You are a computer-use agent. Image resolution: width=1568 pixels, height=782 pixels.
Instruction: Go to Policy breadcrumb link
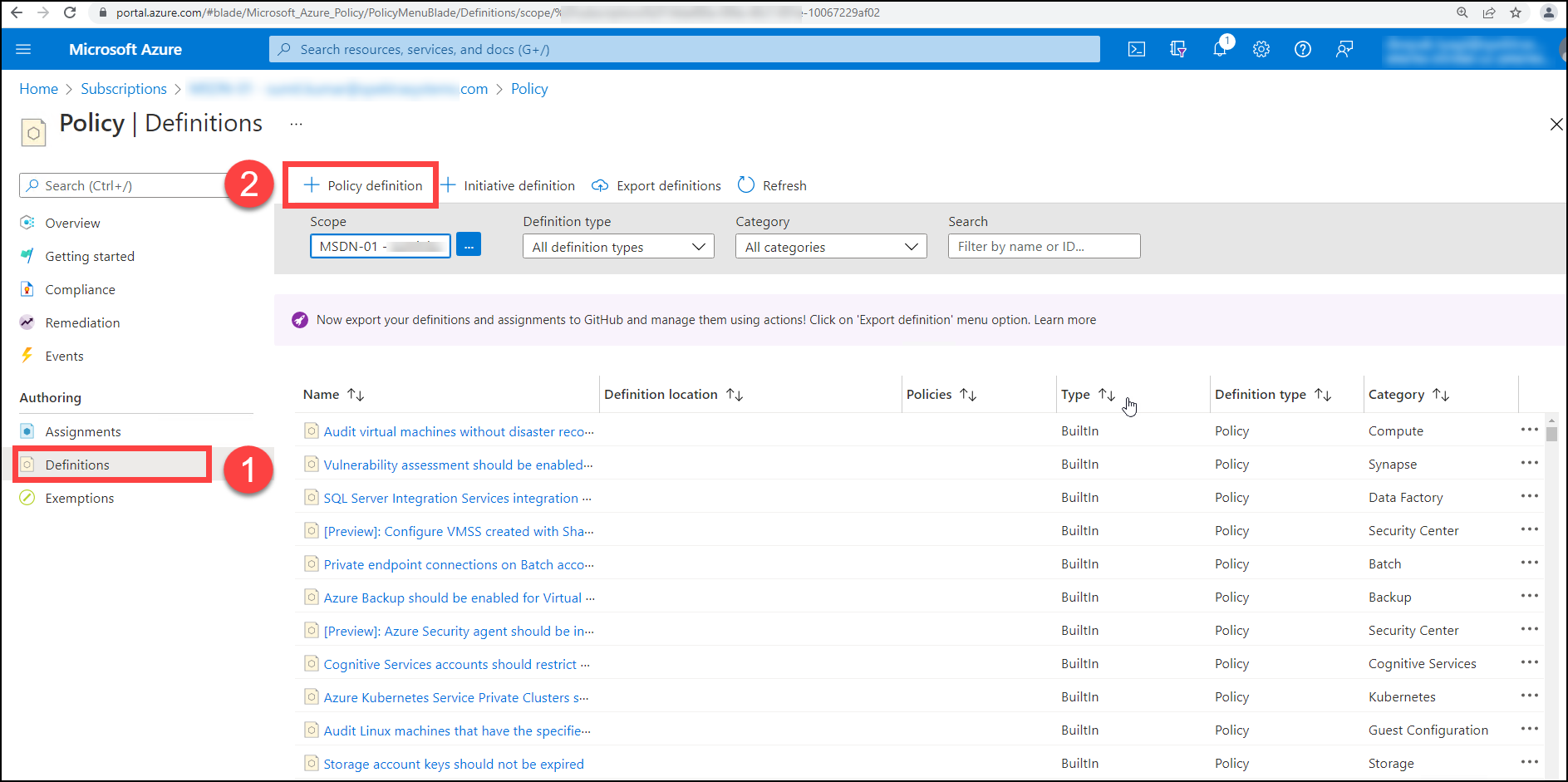(529, 89)
